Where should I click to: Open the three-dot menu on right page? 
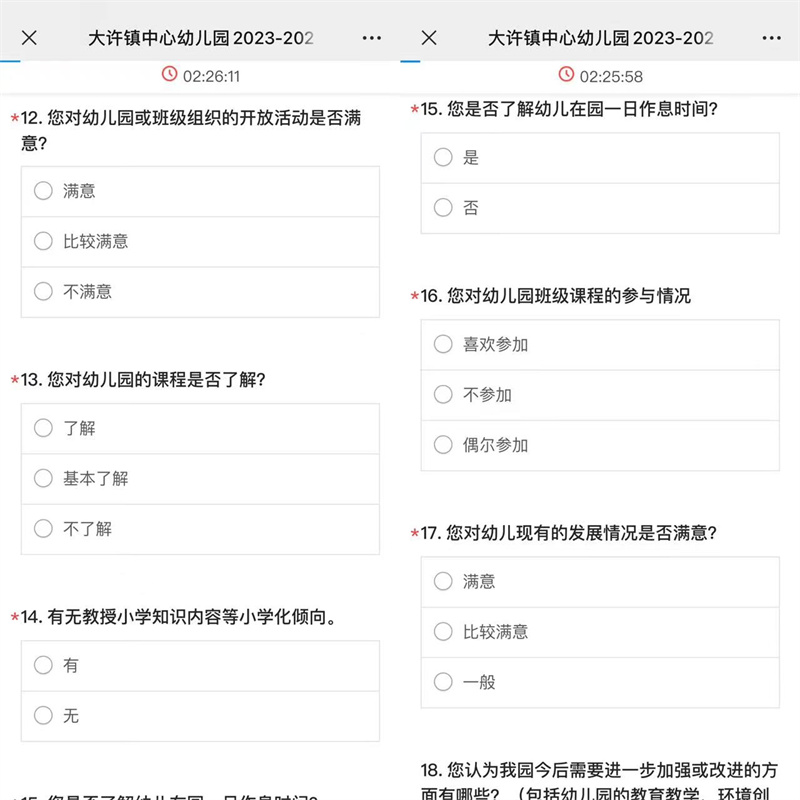pos(771,38)
